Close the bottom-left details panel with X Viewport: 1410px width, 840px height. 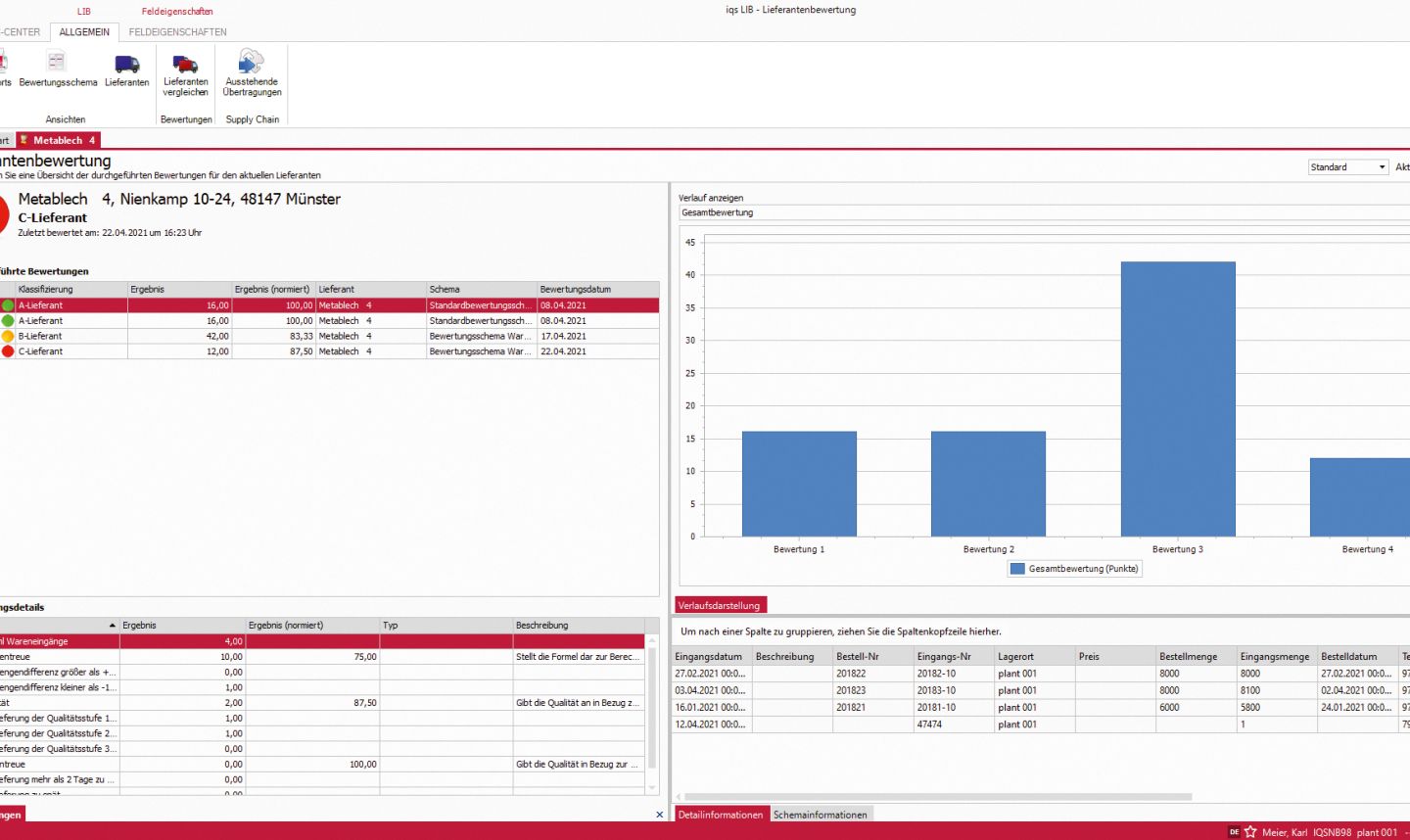(x=659, y=815)
